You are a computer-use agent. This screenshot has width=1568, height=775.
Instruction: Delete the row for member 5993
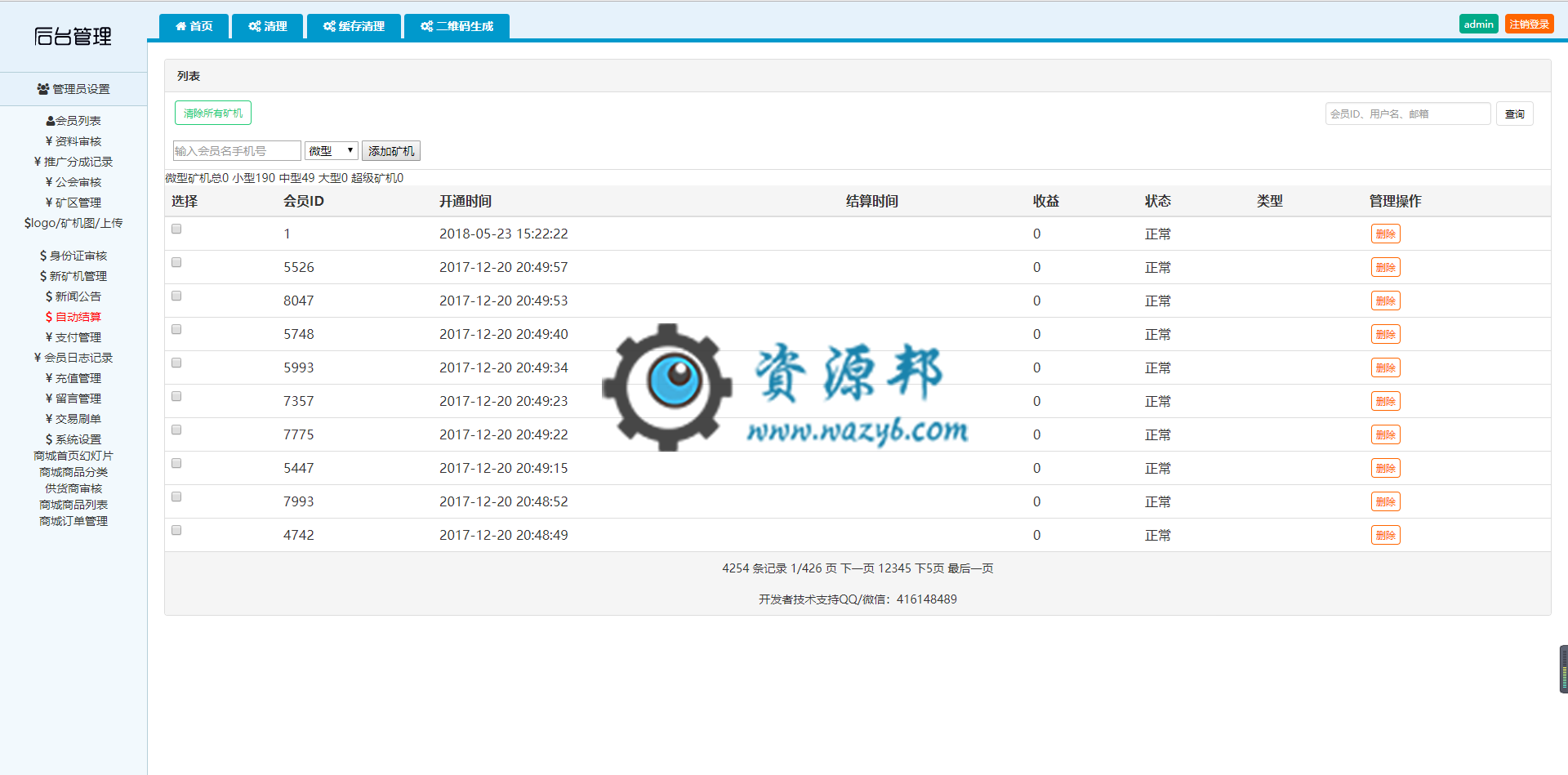tap(1385, 367)
